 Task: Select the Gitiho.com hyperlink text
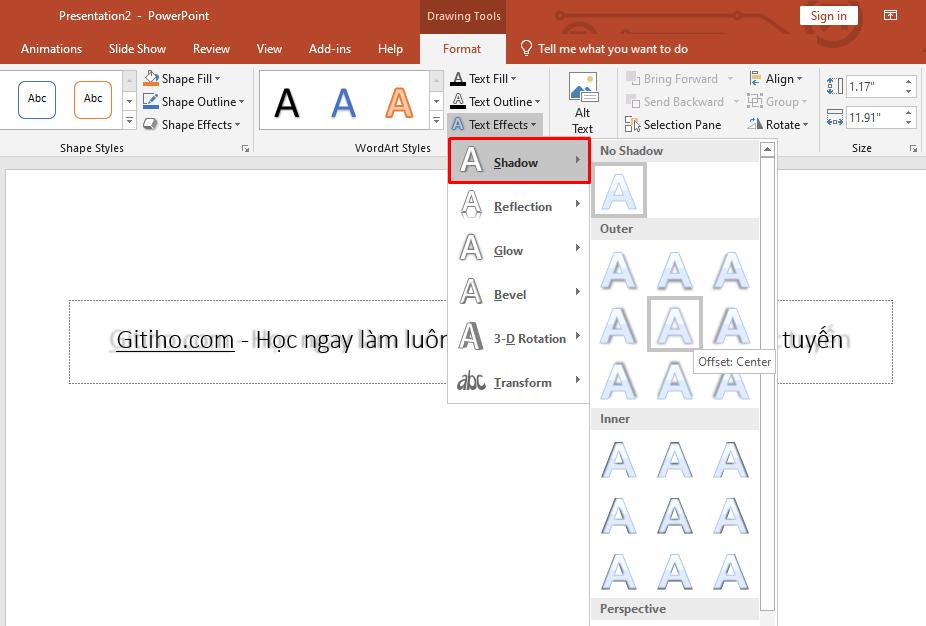tap(174, 340)
